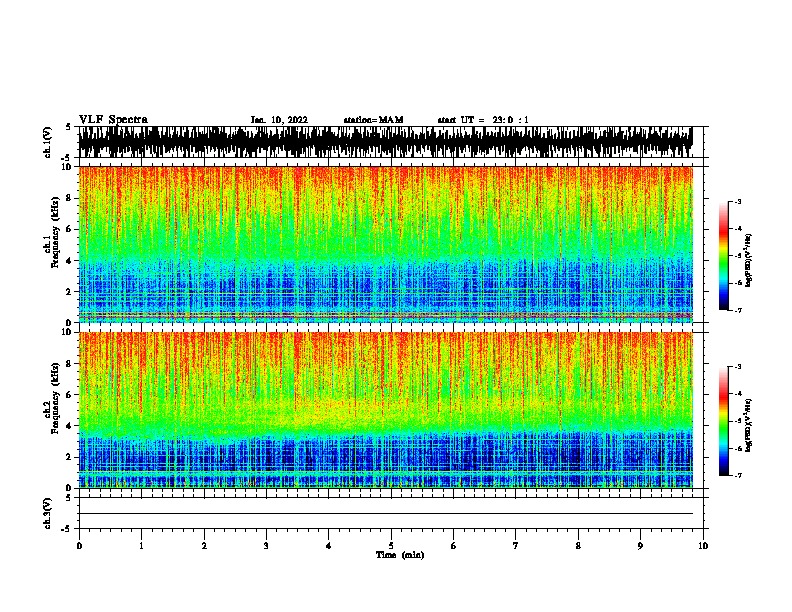Click the '-7' label on ch.2 color bar
This screenshot has height=612, width=792.
737,475
